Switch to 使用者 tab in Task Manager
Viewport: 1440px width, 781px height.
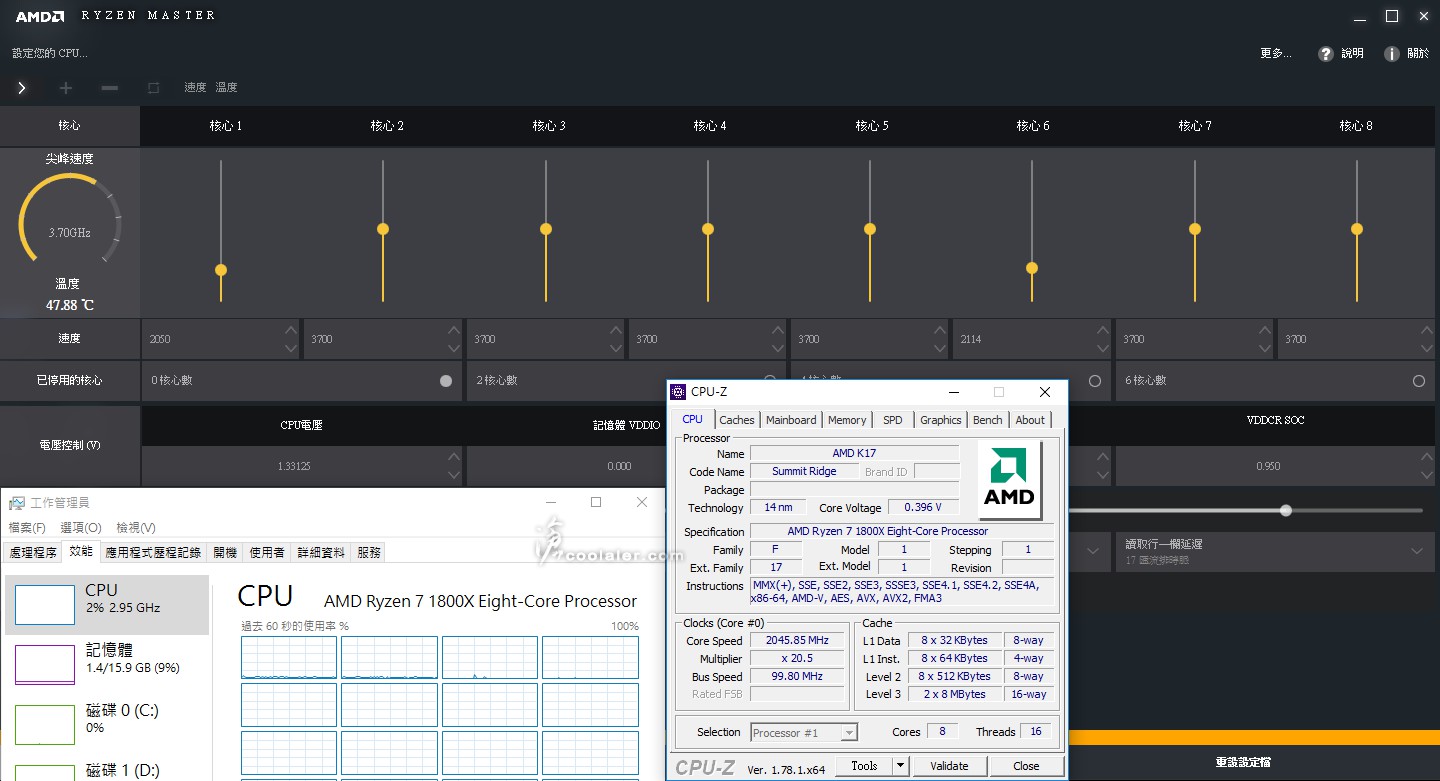pos(267,552)
